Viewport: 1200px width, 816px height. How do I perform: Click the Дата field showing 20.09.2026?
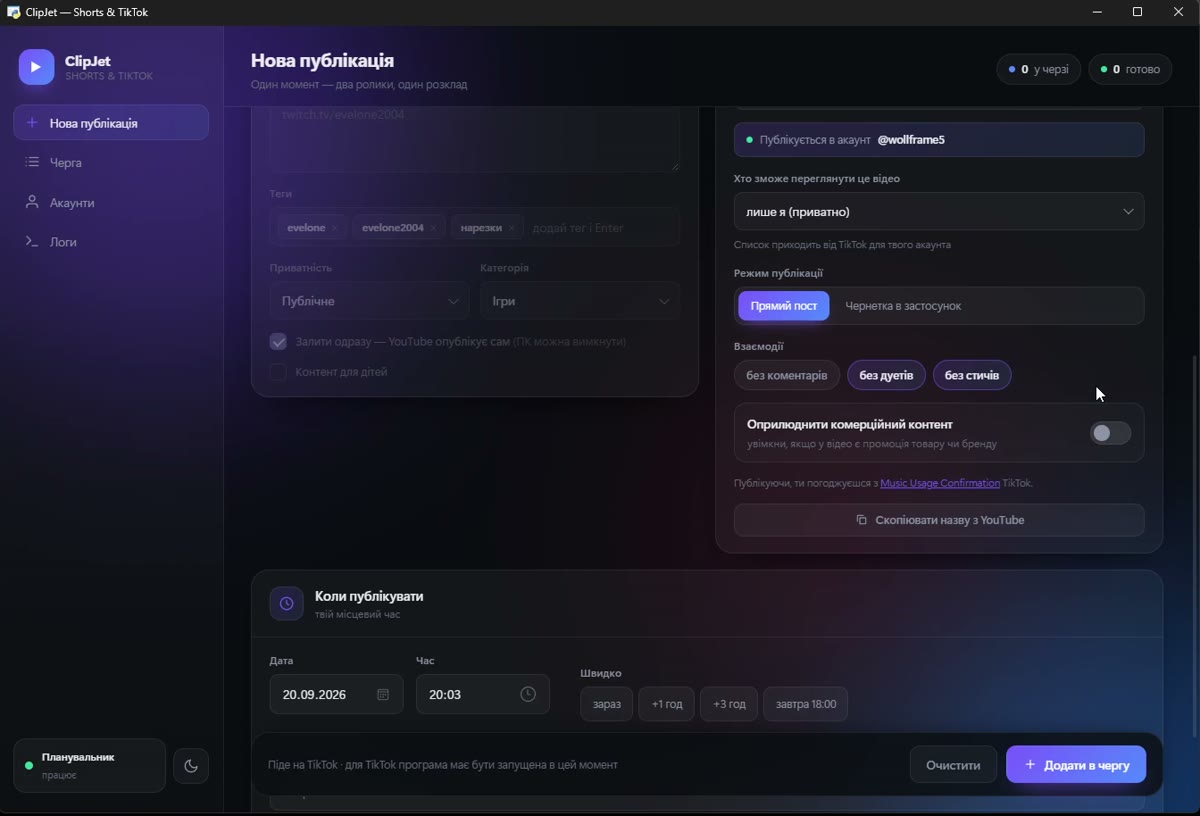point(336,694)
